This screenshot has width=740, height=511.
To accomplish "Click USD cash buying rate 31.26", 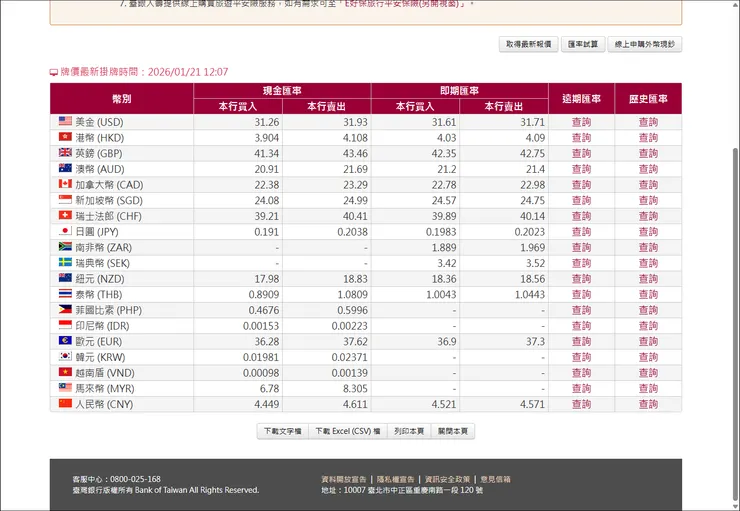I will pos(267,122).
